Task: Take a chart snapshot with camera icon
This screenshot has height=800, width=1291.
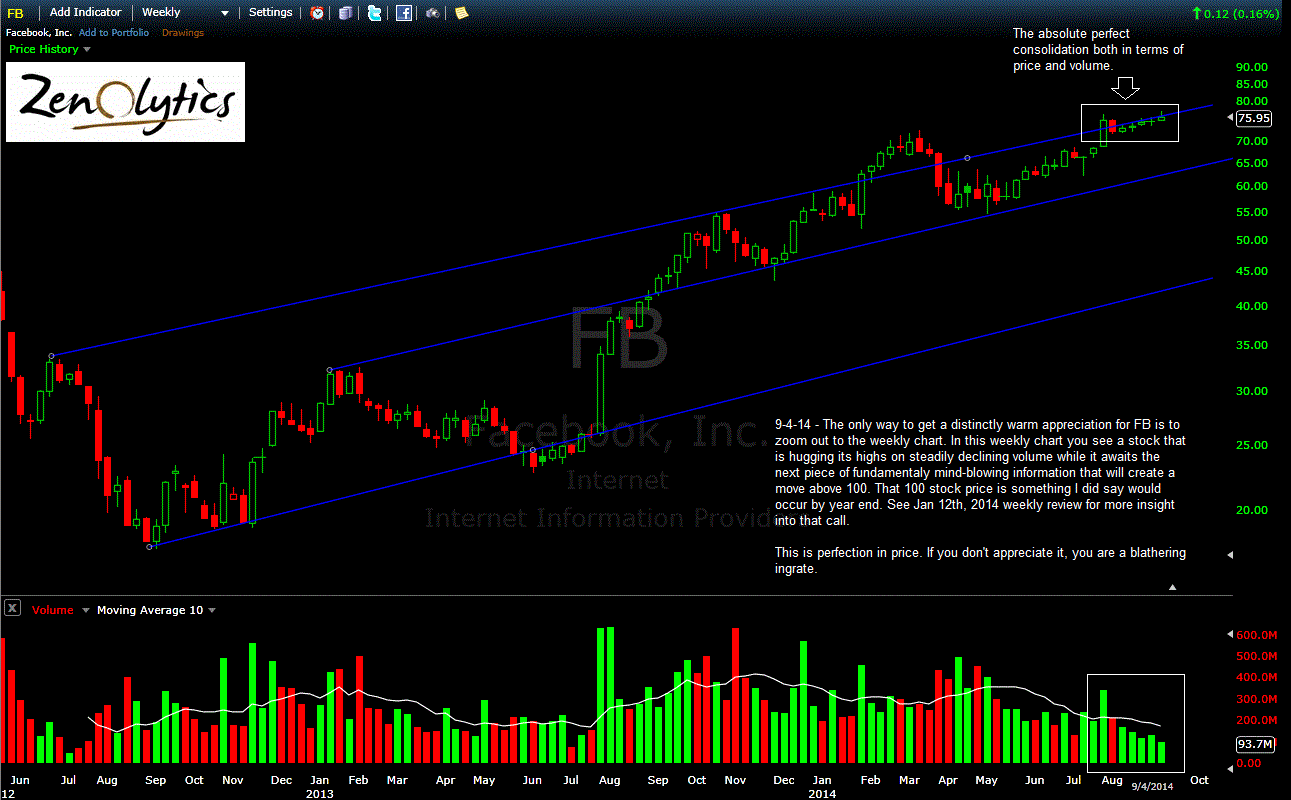Action: pyautogui.click(x=432, y=13)
